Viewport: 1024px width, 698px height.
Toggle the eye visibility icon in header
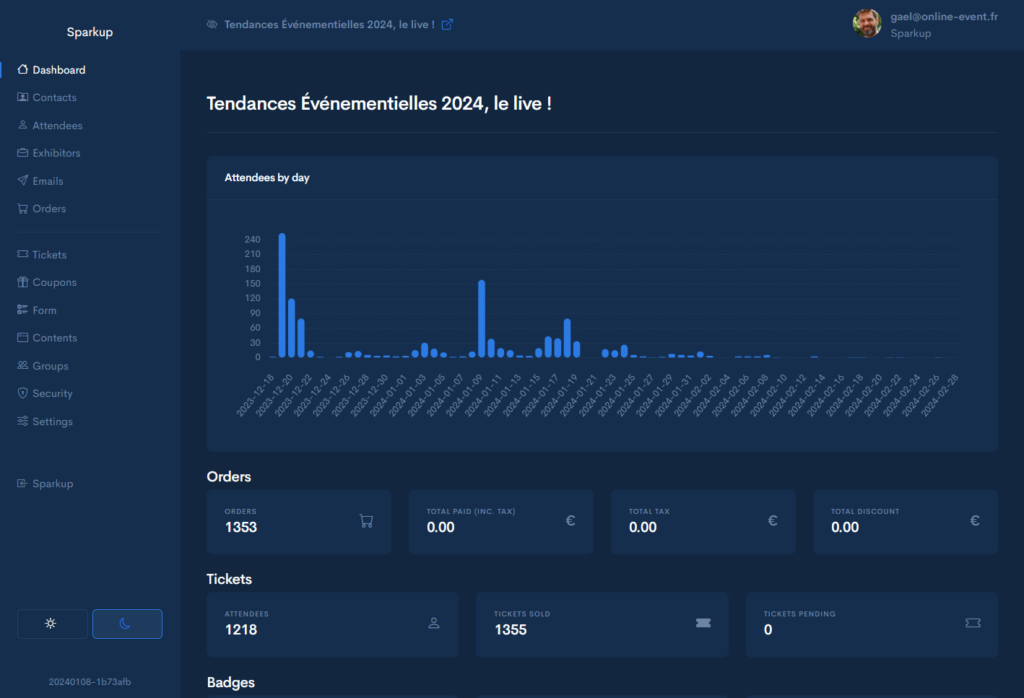(x=211, y=24)
